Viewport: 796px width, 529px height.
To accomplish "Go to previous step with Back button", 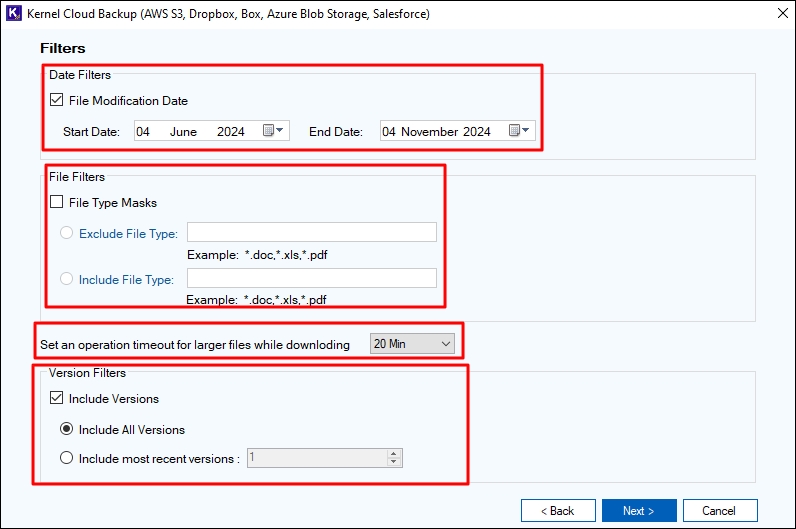I will [558, 511].
